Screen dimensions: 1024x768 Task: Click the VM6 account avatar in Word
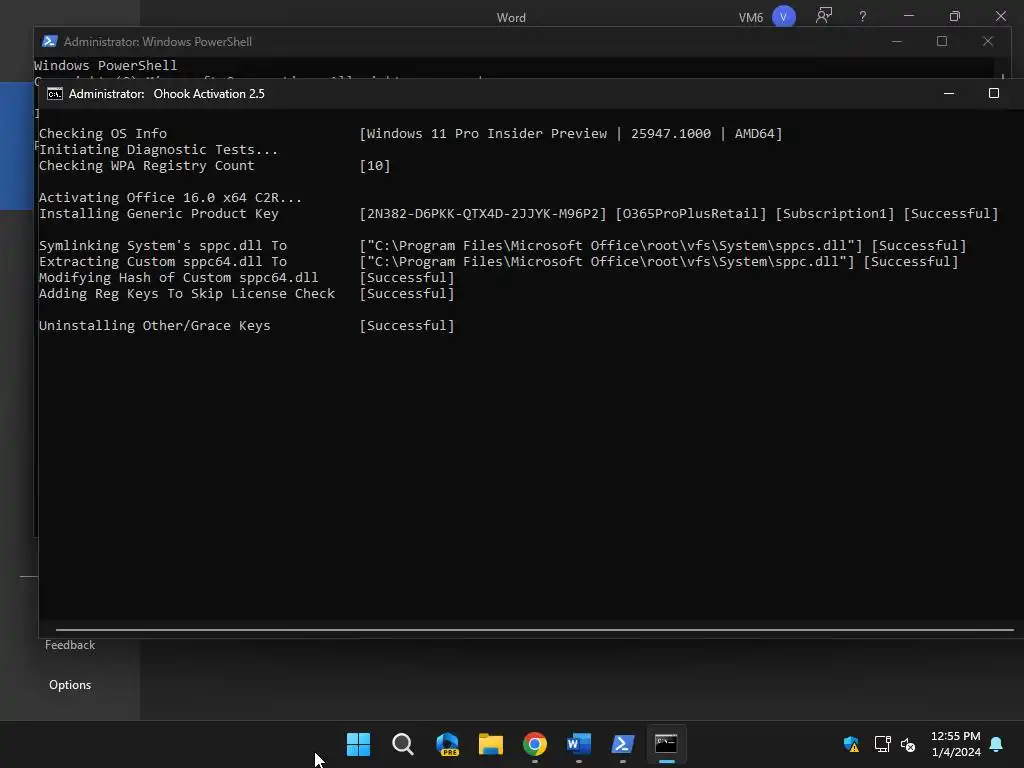click(x=783, y=16)
